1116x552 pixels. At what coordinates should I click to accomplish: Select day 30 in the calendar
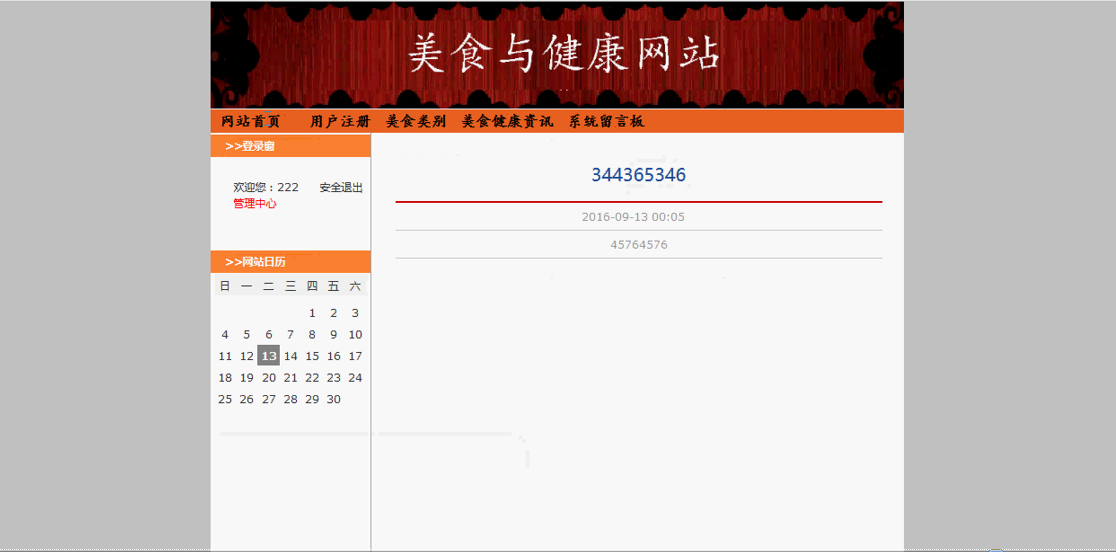[334, 399]
